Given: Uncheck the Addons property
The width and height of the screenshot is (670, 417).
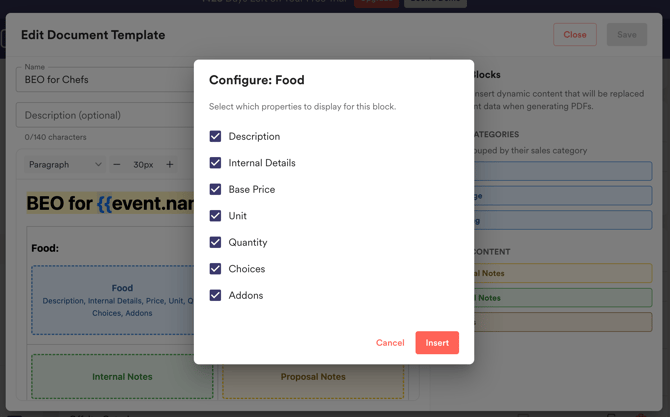Looking at the screenshot, I should (x=215, y=295).
